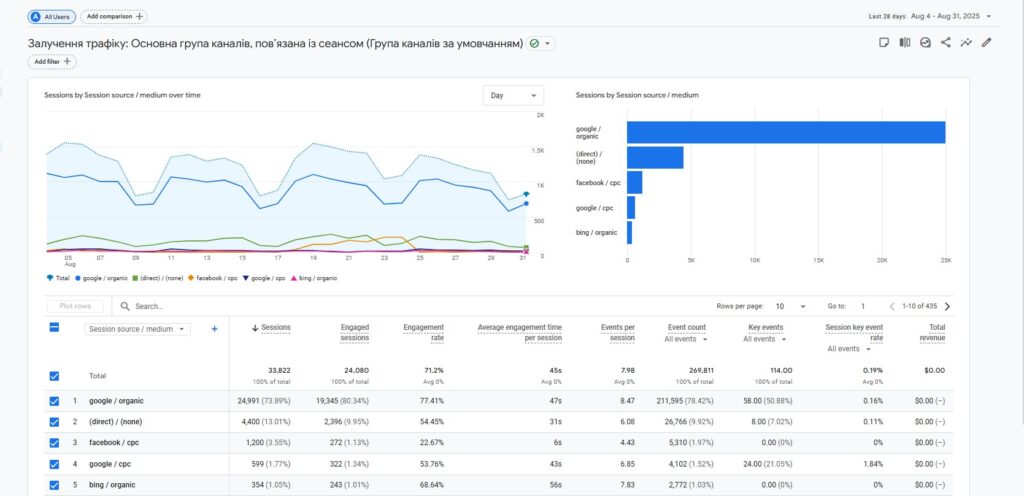Click the Add filter button
Screen dimensions: 1024x496
(x=53, y=61)
